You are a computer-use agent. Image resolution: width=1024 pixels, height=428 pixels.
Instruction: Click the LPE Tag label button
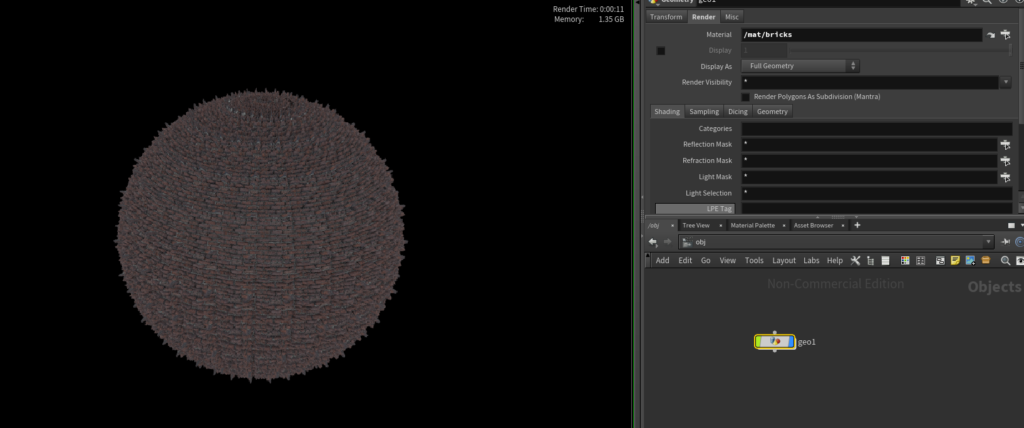coord(695,208)
